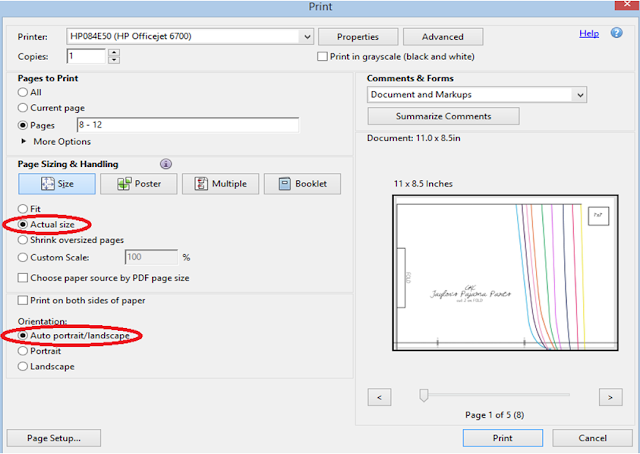Click the blue Help question mark icon
Viewport: 640px width, 454px height.
pyautogui.click(x=616, y=33)
